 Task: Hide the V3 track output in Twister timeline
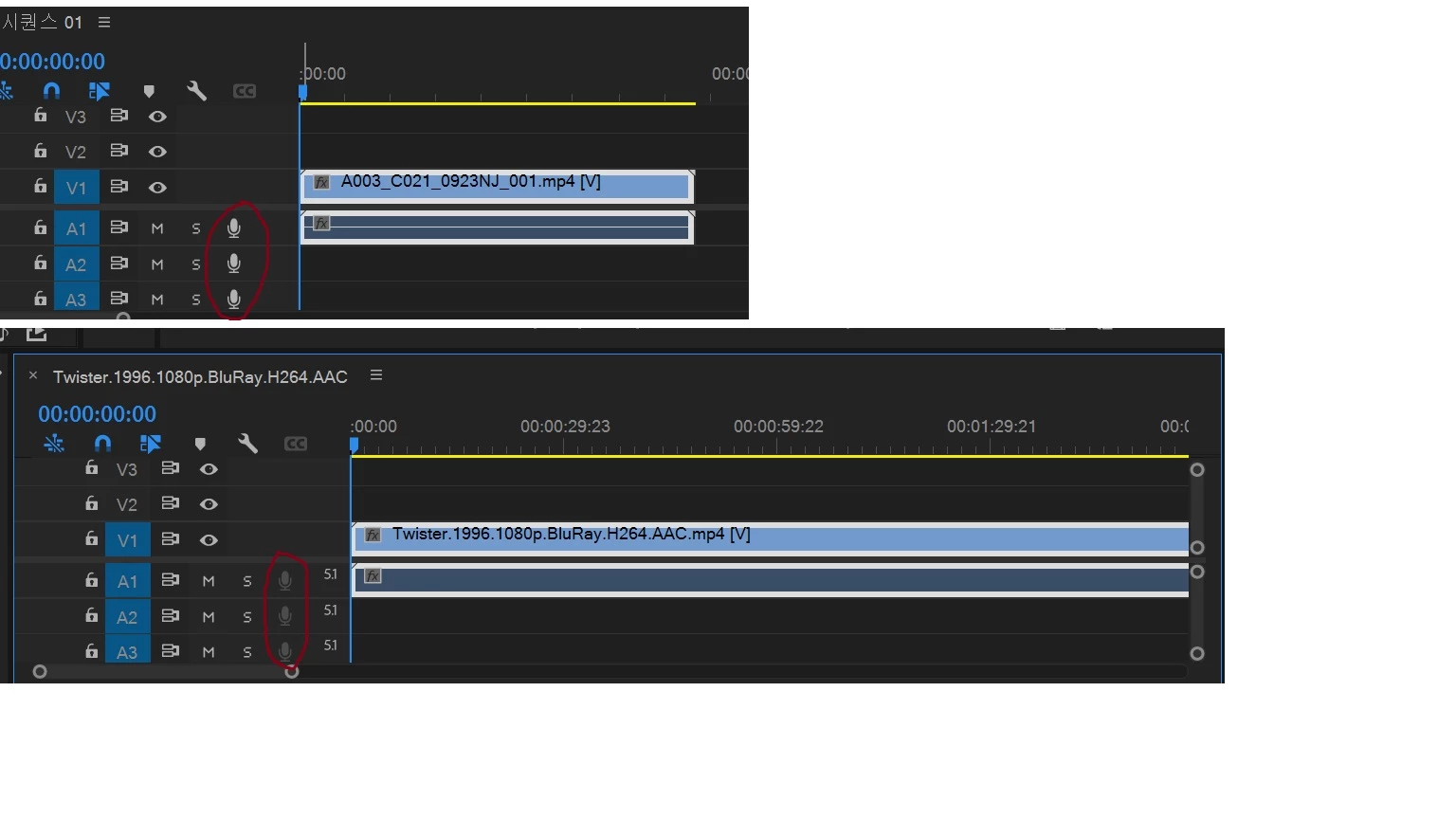(x=209, y=469)
